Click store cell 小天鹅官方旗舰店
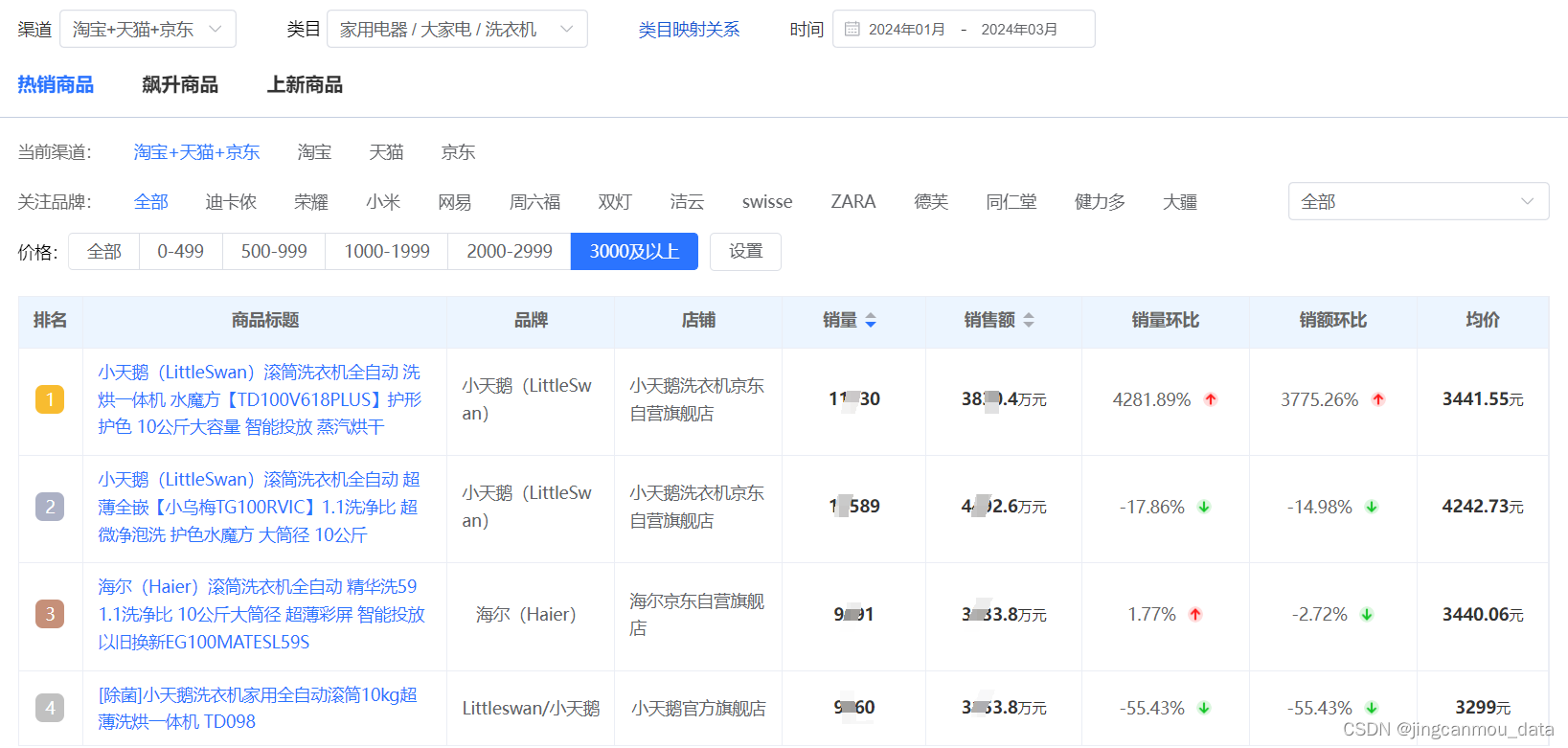The image size is (1568, 748). point(698,708)
